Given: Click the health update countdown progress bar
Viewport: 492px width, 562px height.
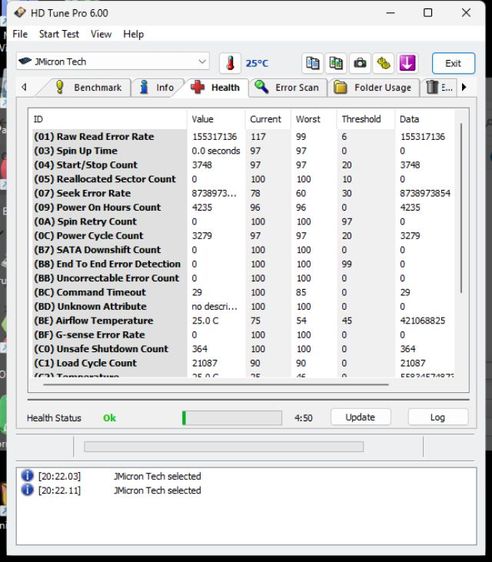Looking at the screenshot, I should tap(232, 418).
